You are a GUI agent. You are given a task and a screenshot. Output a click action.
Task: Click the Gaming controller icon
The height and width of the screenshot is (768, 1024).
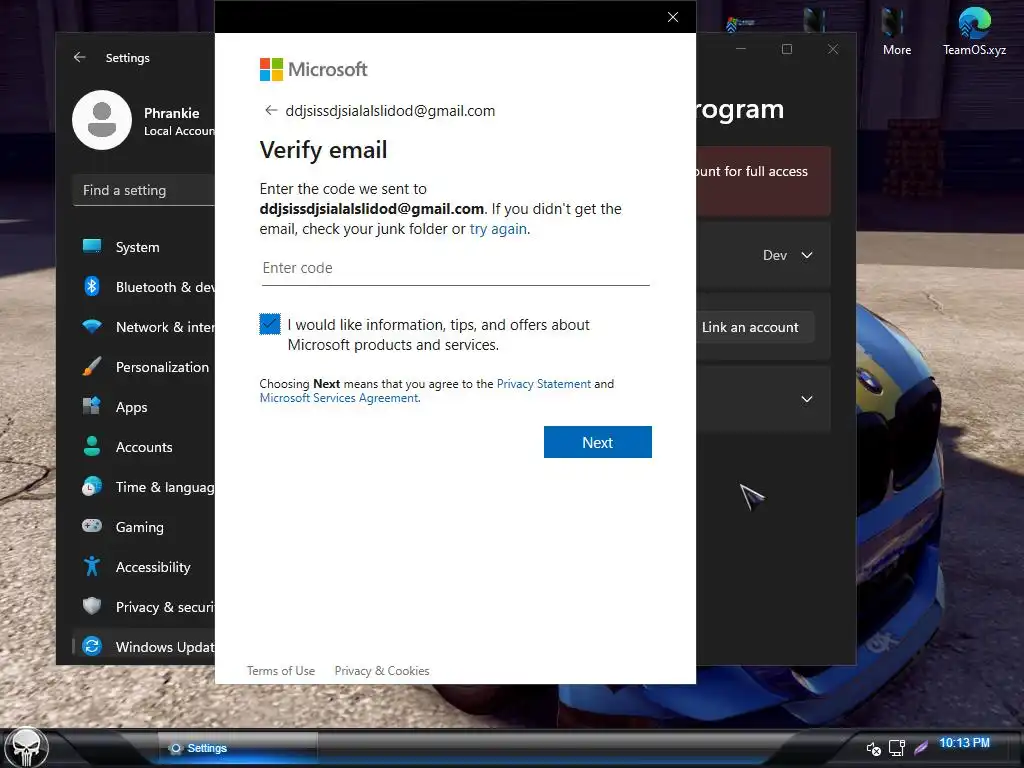92,526
